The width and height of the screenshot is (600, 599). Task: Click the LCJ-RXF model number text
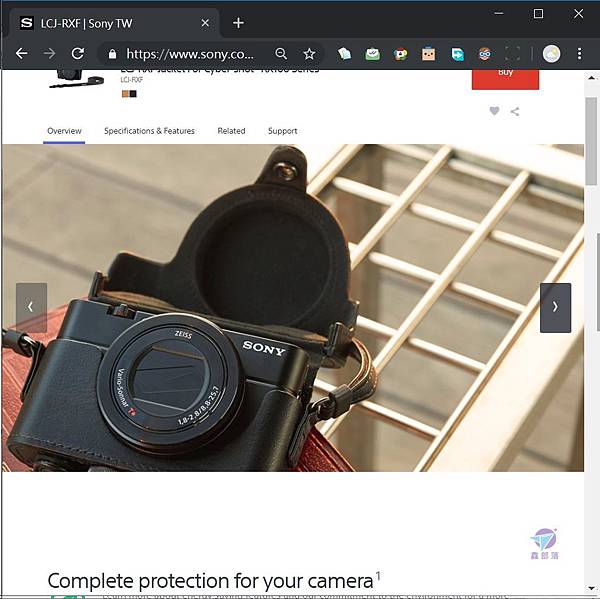132,80
